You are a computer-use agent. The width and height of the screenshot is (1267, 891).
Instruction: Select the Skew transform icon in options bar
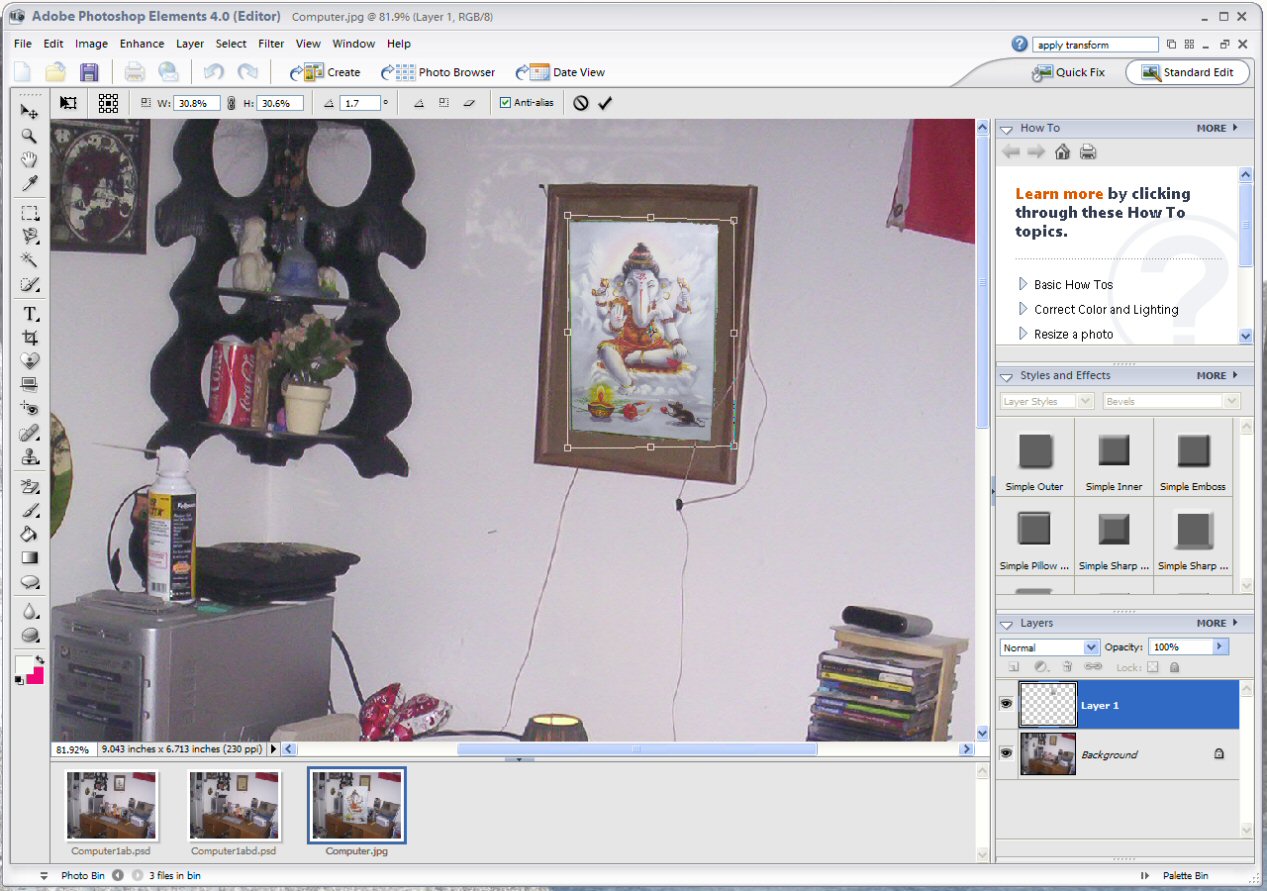468,103
